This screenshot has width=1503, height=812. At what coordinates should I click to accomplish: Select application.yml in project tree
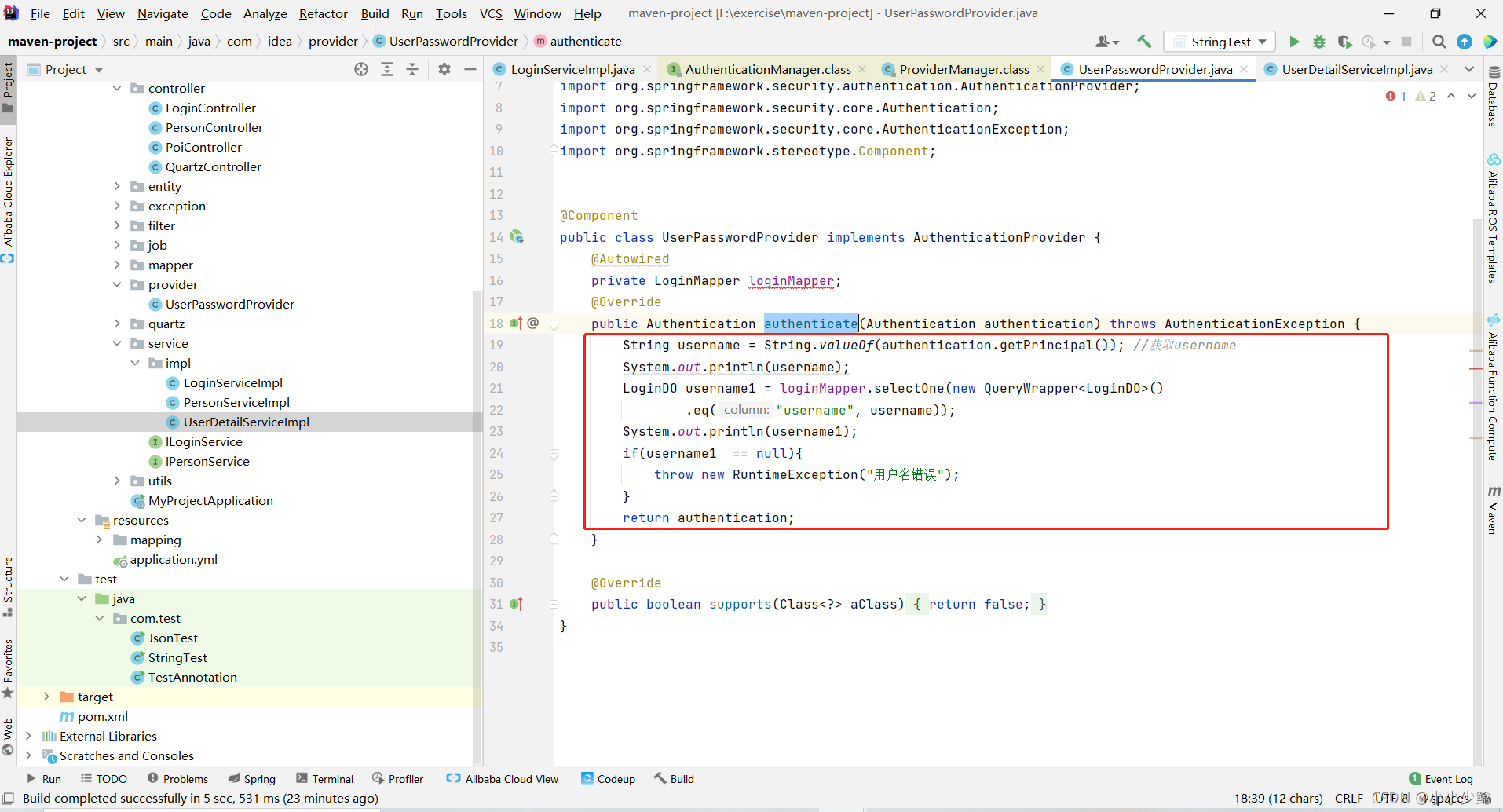coord(174,559)
